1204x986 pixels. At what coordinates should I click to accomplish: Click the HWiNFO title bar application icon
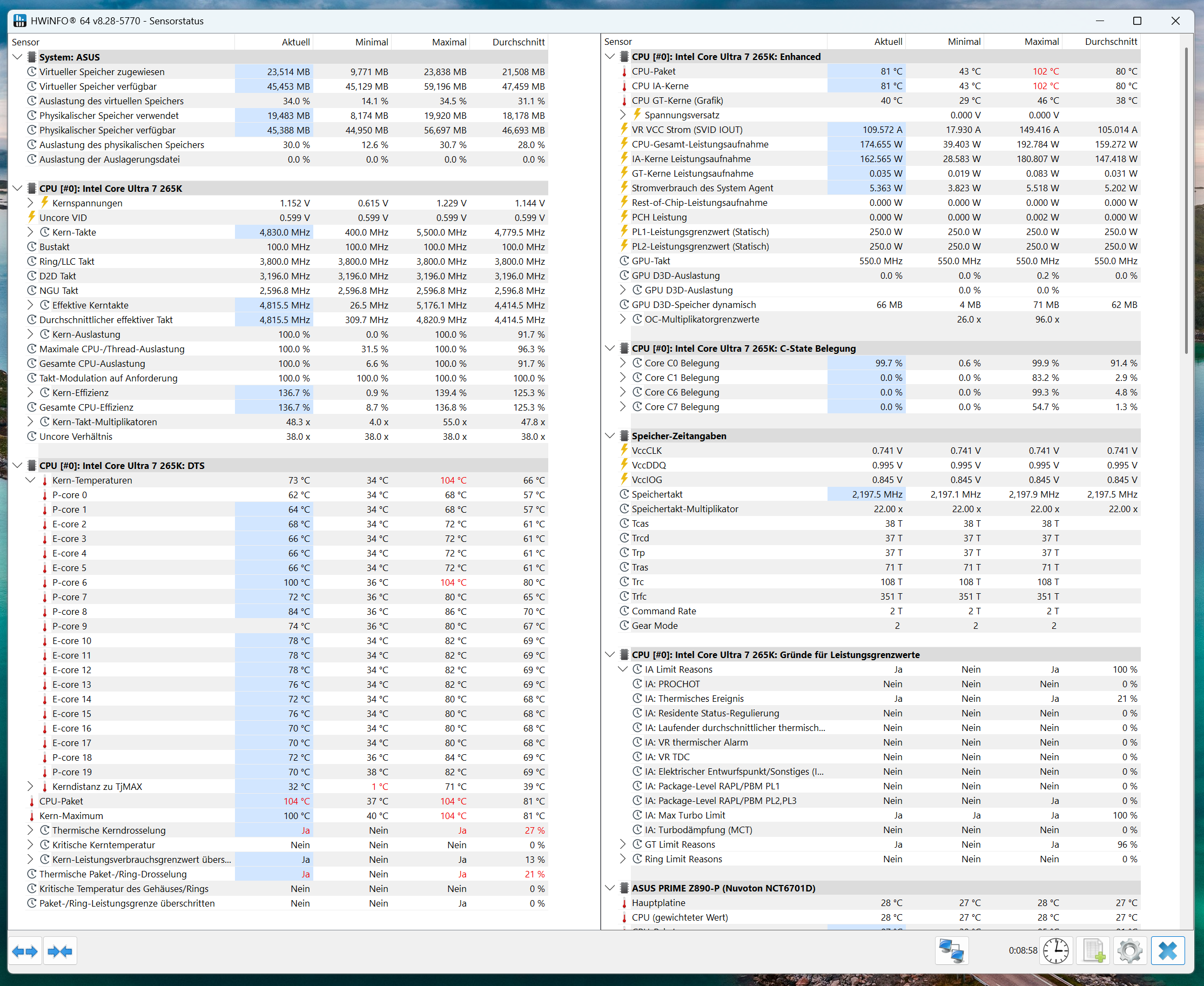[x=21, y=21]
